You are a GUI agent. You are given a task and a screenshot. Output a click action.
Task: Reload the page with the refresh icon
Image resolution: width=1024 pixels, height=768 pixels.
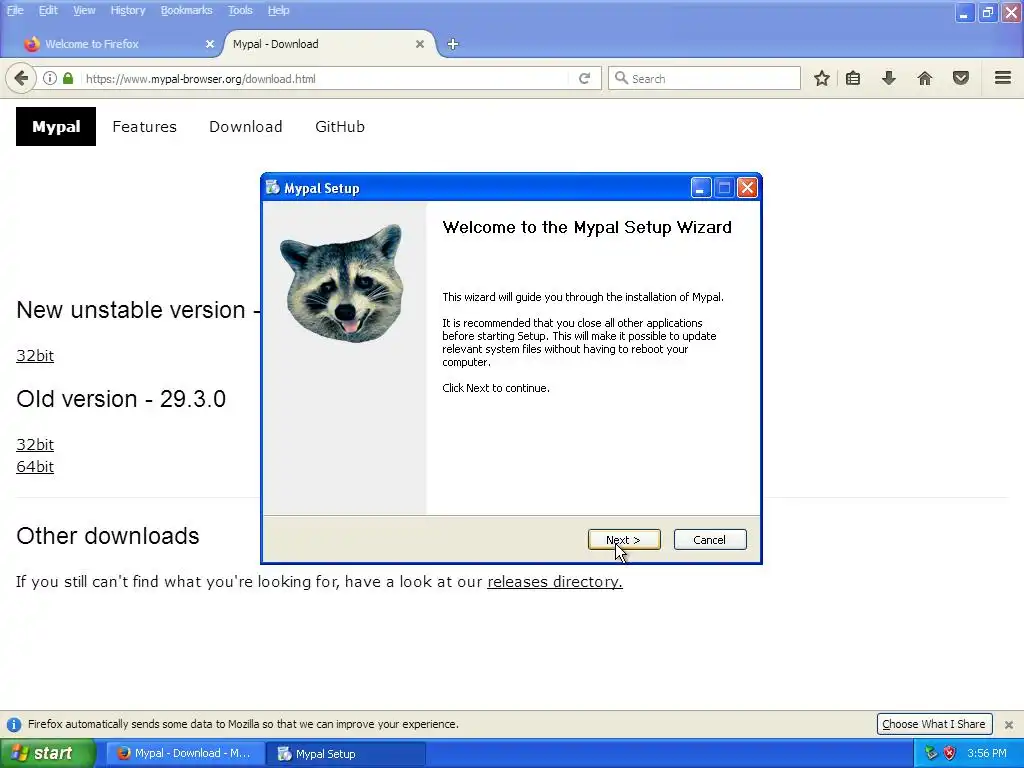(x=584, y=78)
